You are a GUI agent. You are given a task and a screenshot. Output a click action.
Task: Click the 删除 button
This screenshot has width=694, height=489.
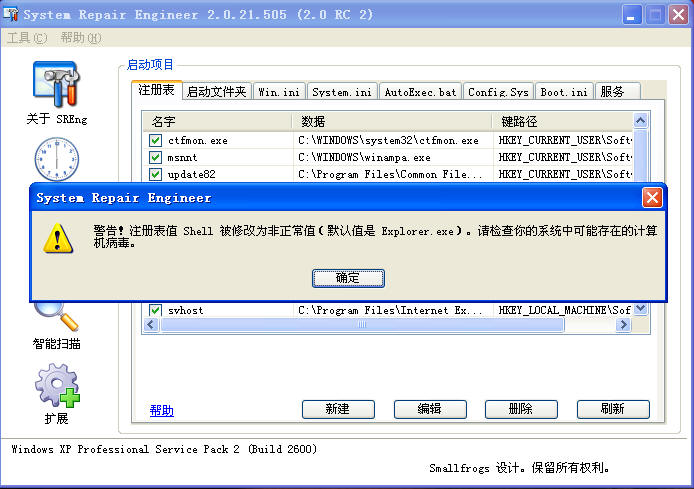coord(521,409)
